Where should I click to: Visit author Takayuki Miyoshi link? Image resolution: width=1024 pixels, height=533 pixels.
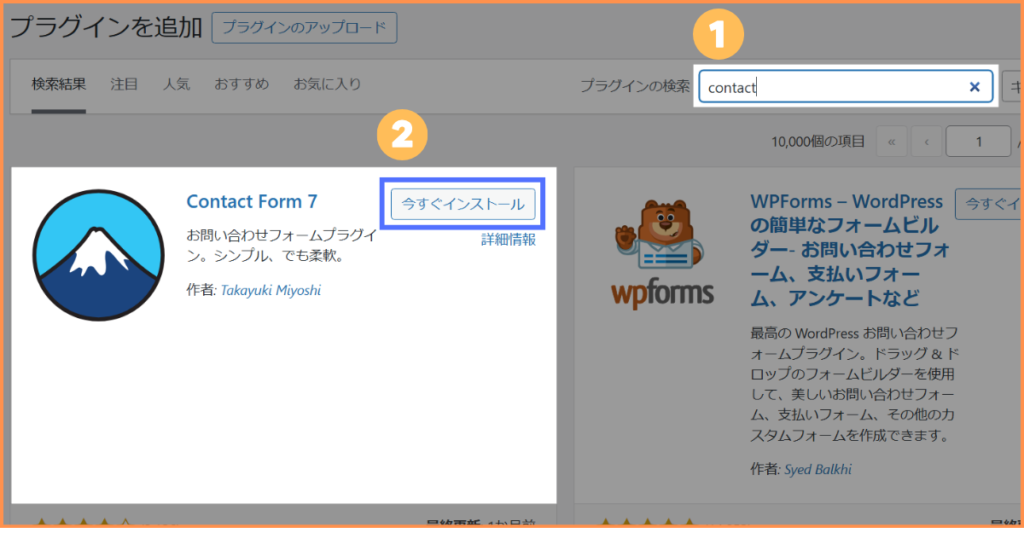(x=271, y=290)
